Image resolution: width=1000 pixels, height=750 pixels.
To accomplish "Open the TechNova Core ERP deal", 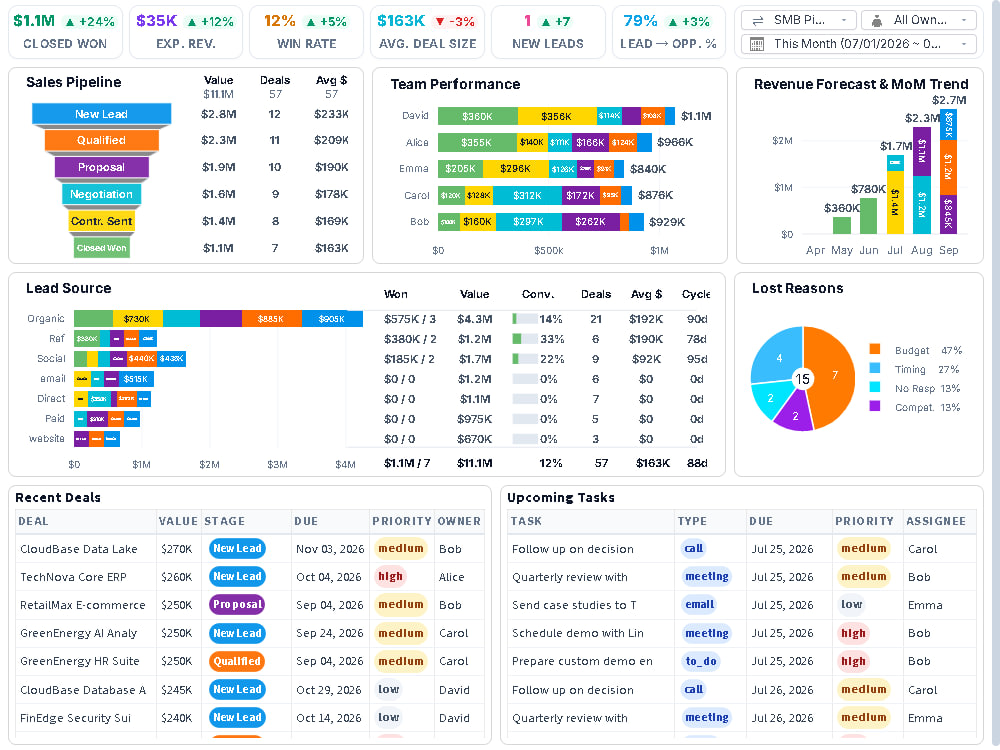I will pos(73,577).
